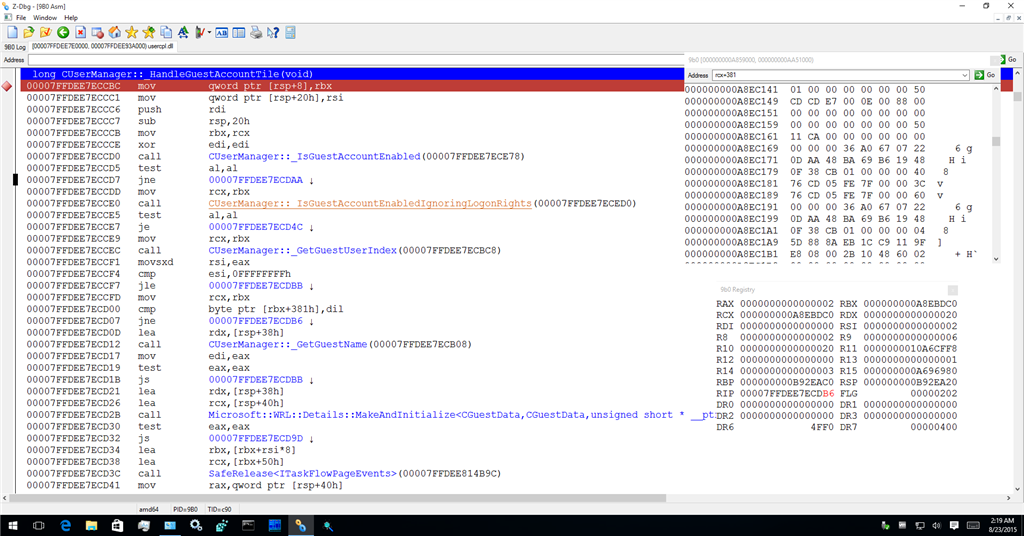
Task: Follow the _GetGuestName call link
Action: [x=287, y=345]
